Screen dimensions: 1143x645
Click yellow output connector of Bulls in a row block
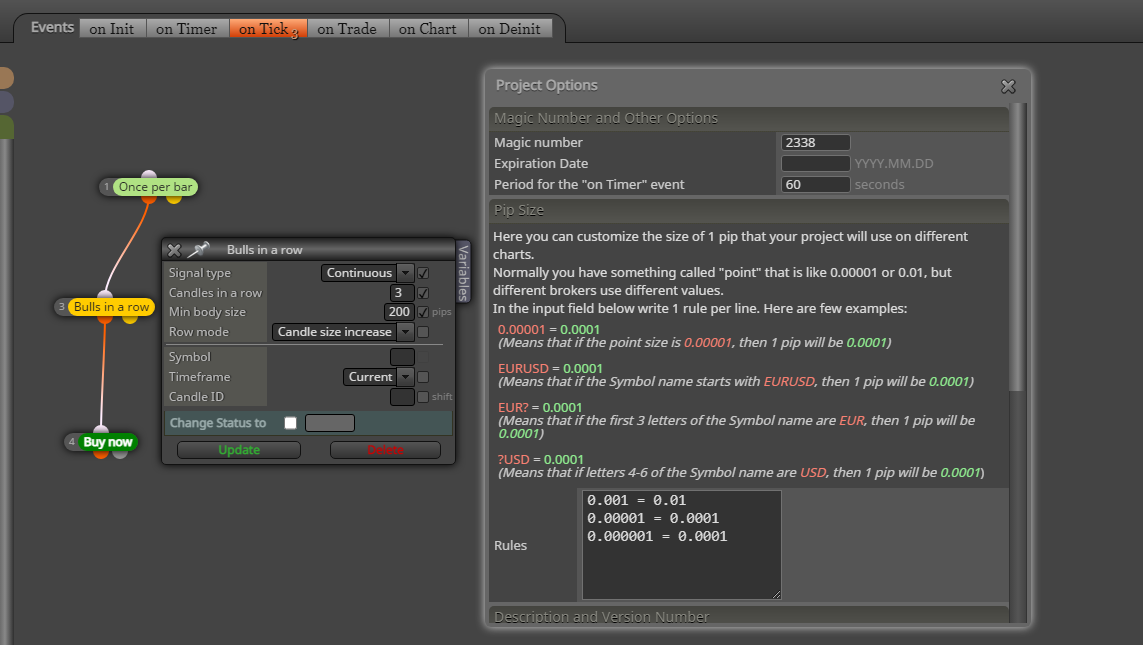point(130,318)
